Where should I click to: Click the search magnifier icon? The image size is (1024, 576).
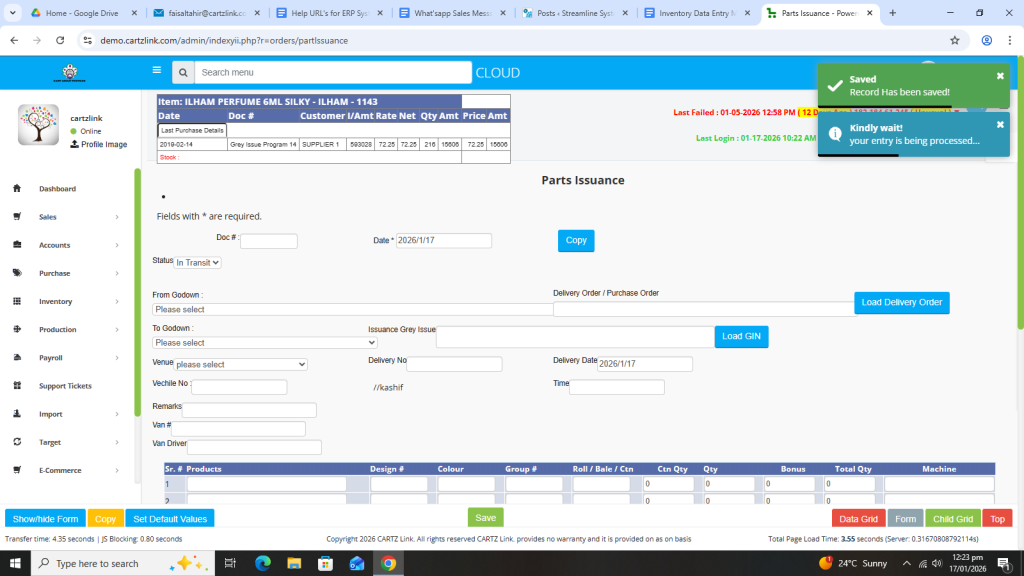click(182, 73)
